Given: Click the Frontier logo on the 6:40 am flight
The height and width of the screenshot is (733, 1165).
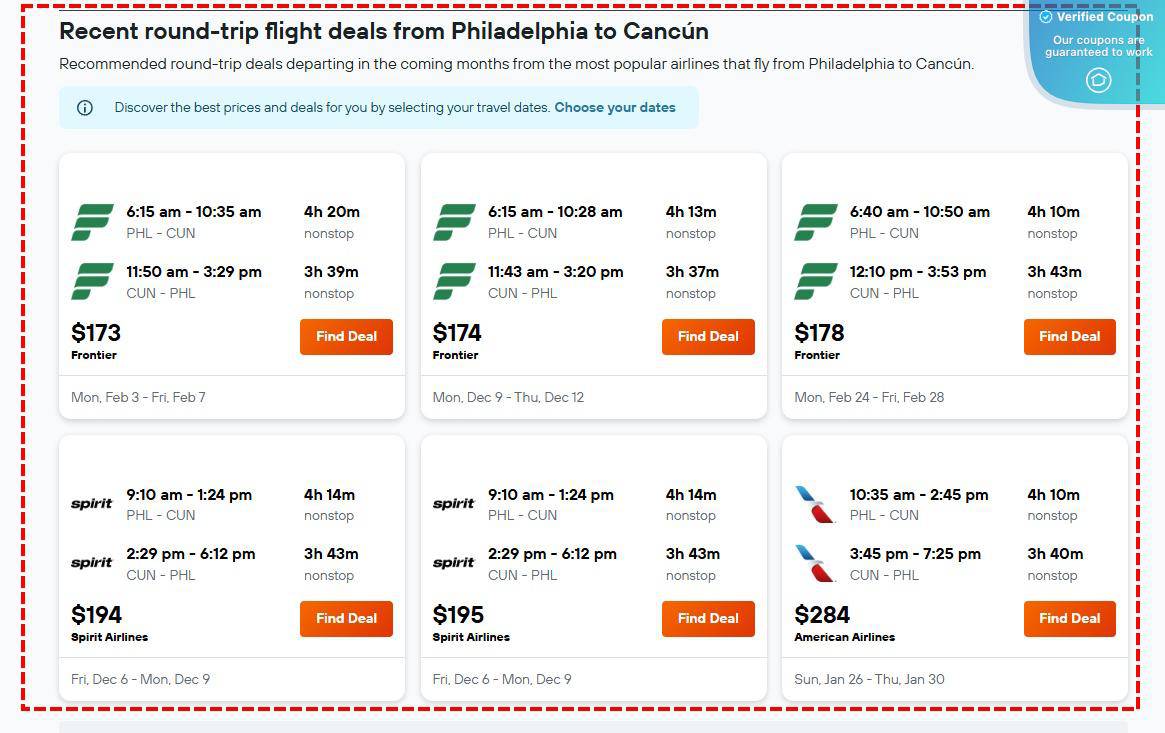Looking at the screenshot, I should click(x=815, y=222).
